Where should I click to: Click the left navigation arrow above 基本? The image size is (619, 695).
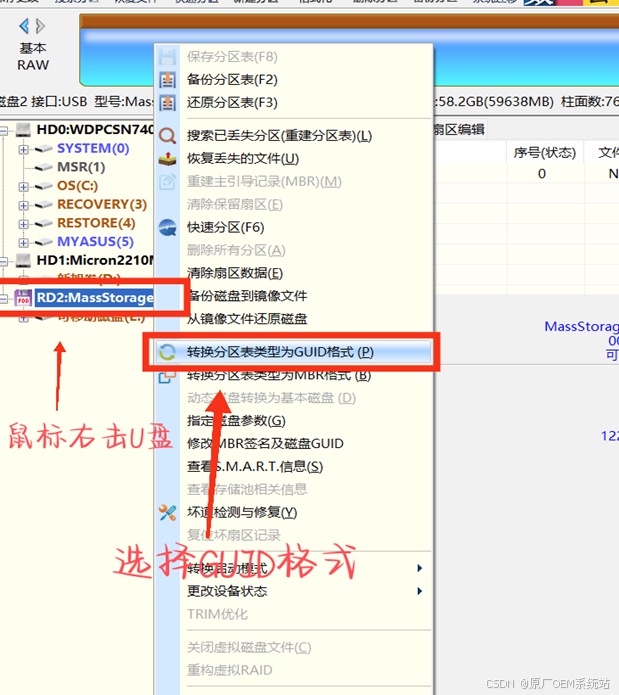click(x=24, y=26)
